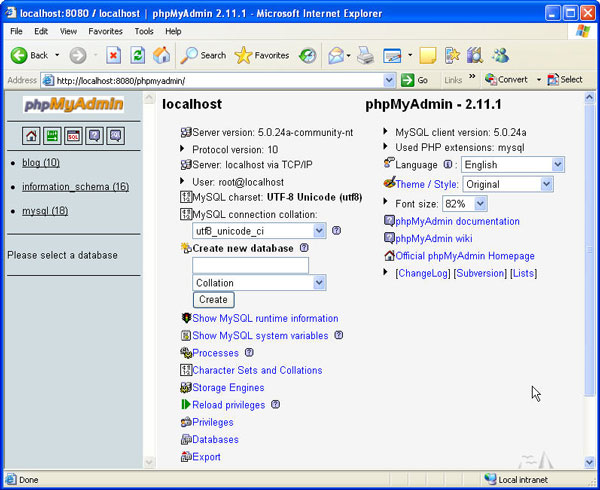Click help icon next to Create new database

[x=304, y=247]
